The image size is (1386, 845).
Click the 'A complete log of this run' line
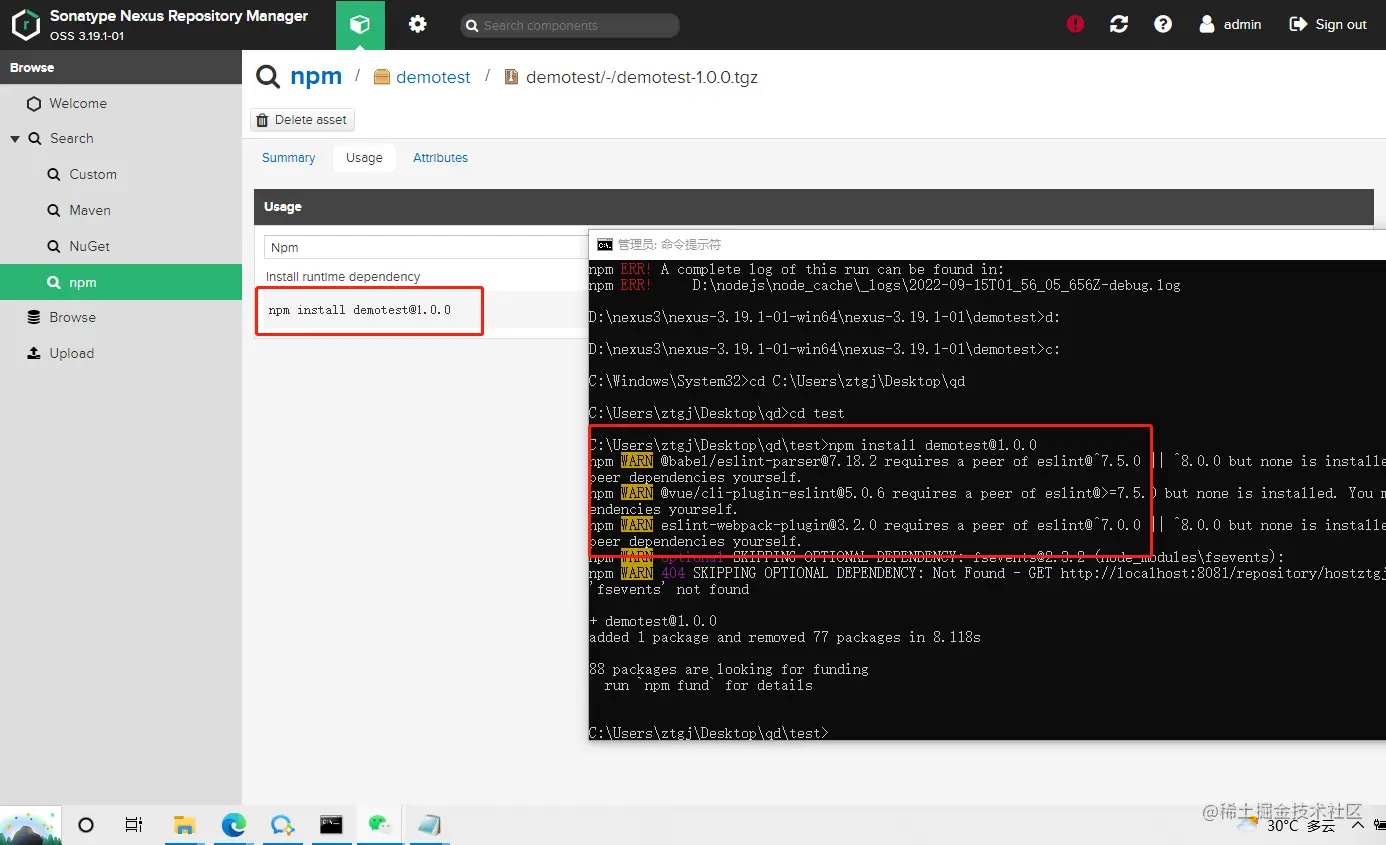pos(797,269)
